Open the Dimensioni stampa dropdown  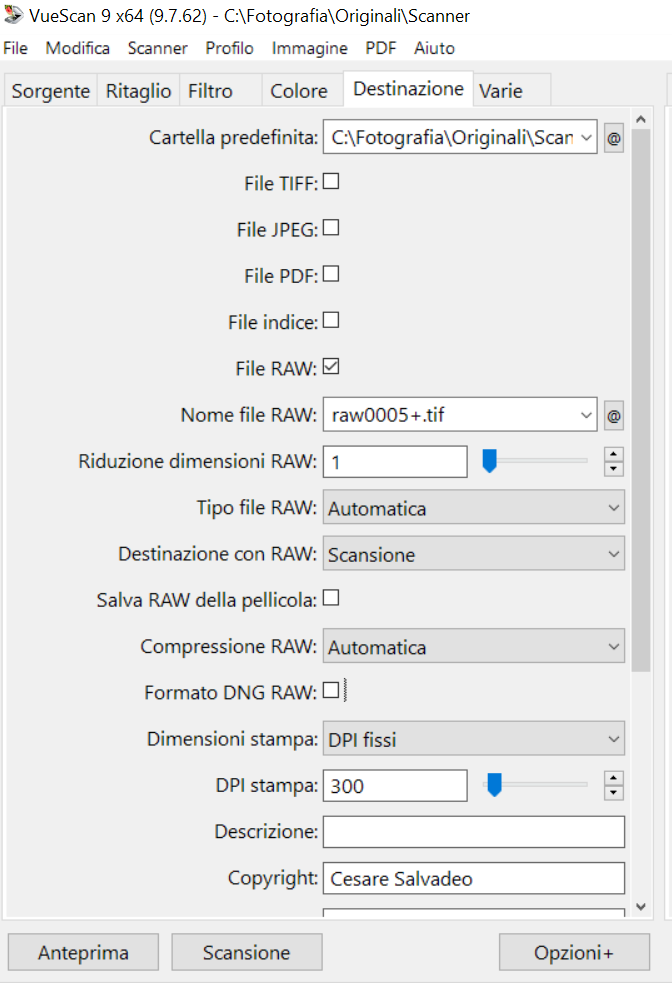click(x=473, y=740)
